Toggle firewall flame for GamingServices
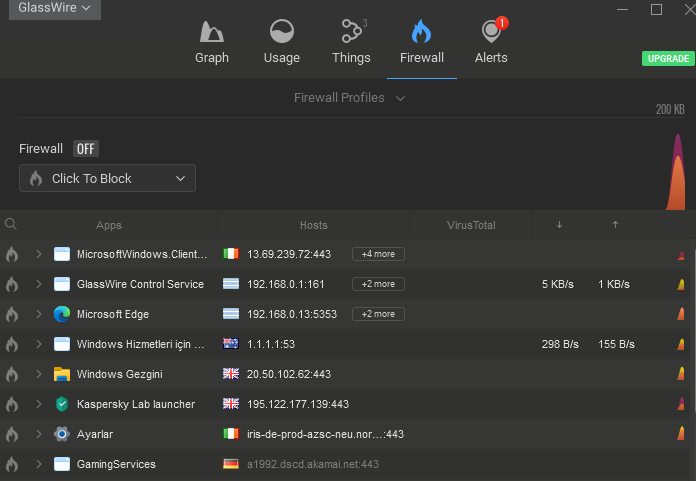The image size is (696, 481). click(x=12, y=464)
